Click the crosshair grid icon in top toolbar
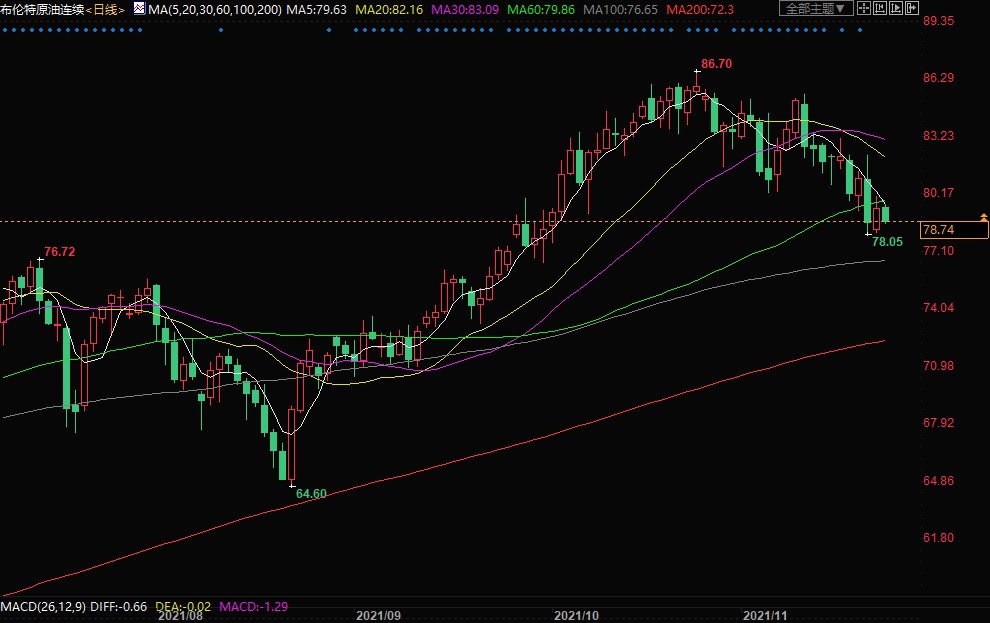This screenshot has height=623, width=990. 865,9
